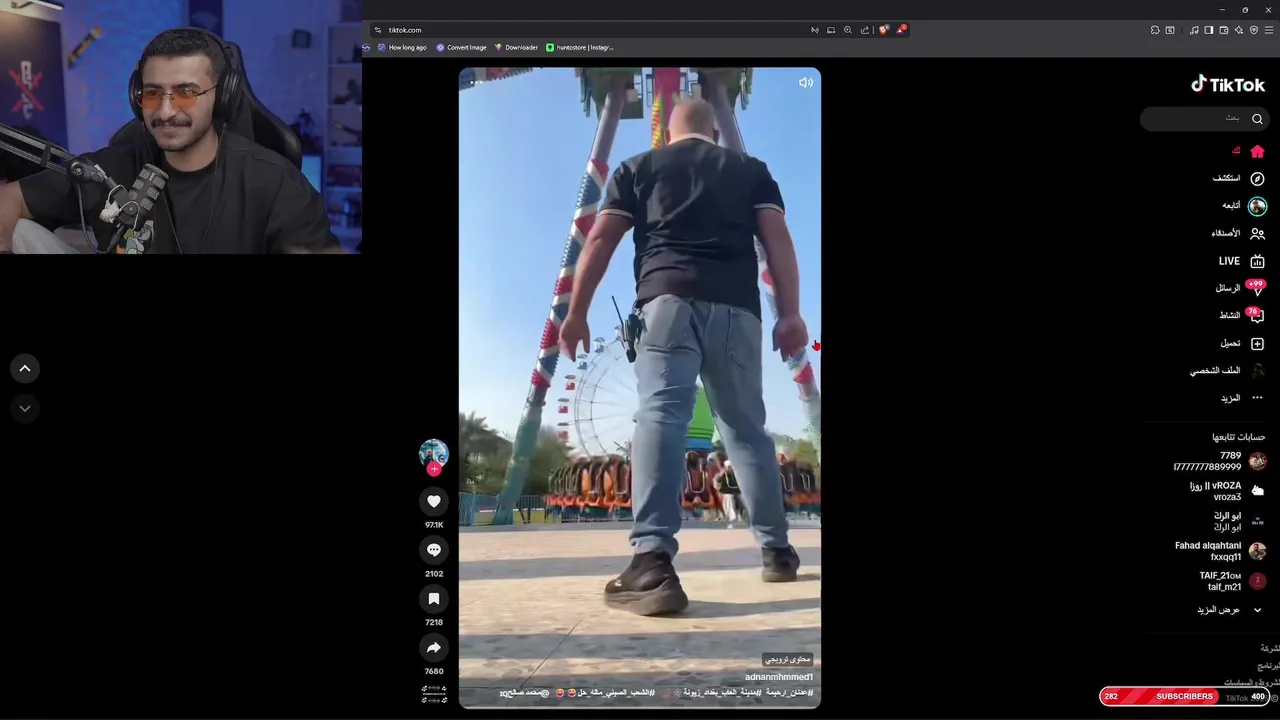
Task: Click the share page icon in the address bar
Action: [x=865, y=30]
